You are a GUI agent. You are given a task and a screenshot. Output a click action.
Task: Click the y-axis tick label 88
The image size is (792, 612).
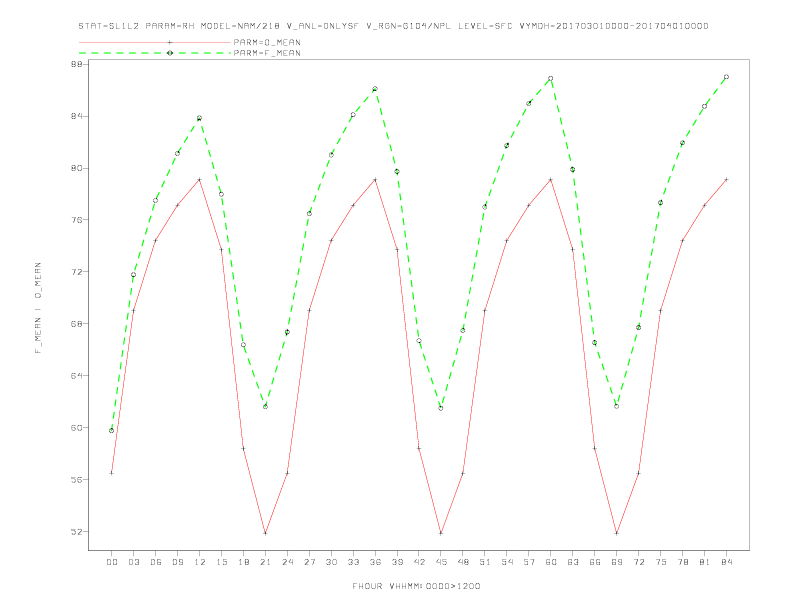77,64
